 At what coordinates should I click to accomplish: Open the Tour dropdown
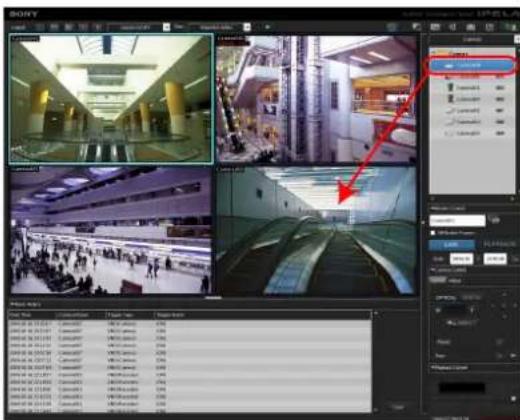click(x=499, y=356)
